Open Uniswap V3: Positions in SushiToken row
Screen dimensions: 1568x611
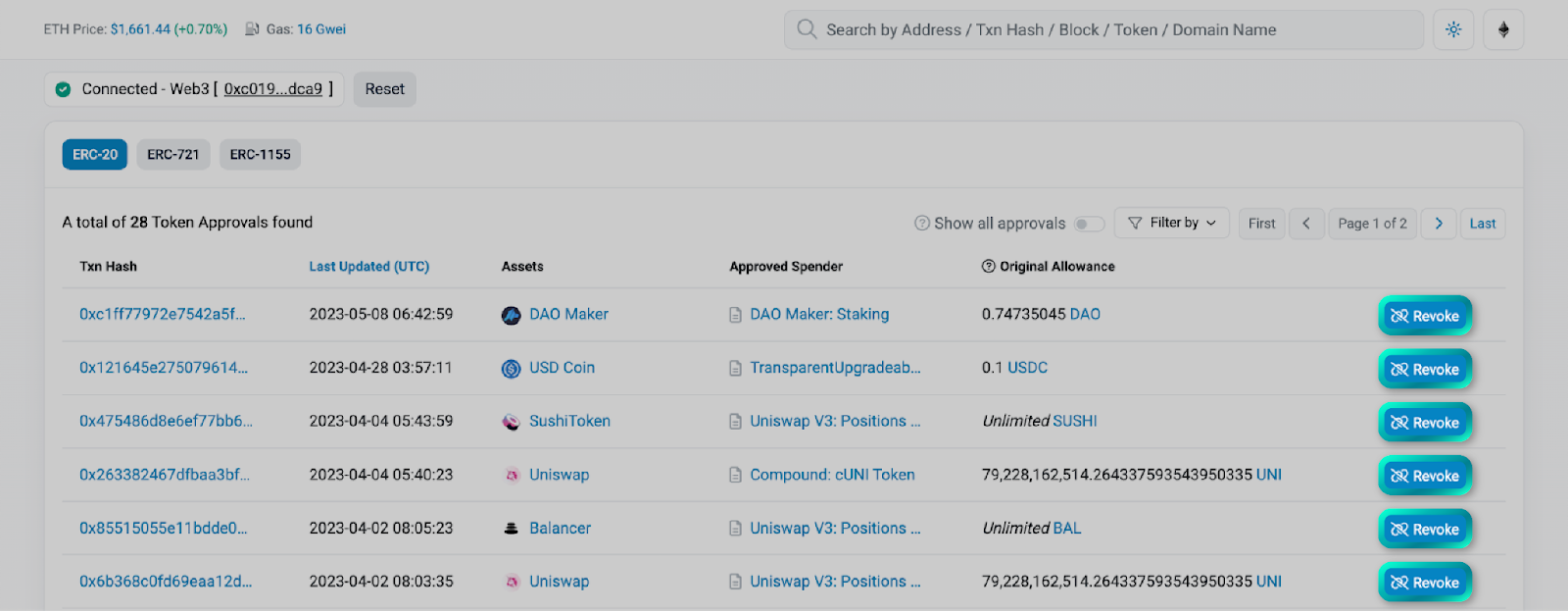(835, 421)
